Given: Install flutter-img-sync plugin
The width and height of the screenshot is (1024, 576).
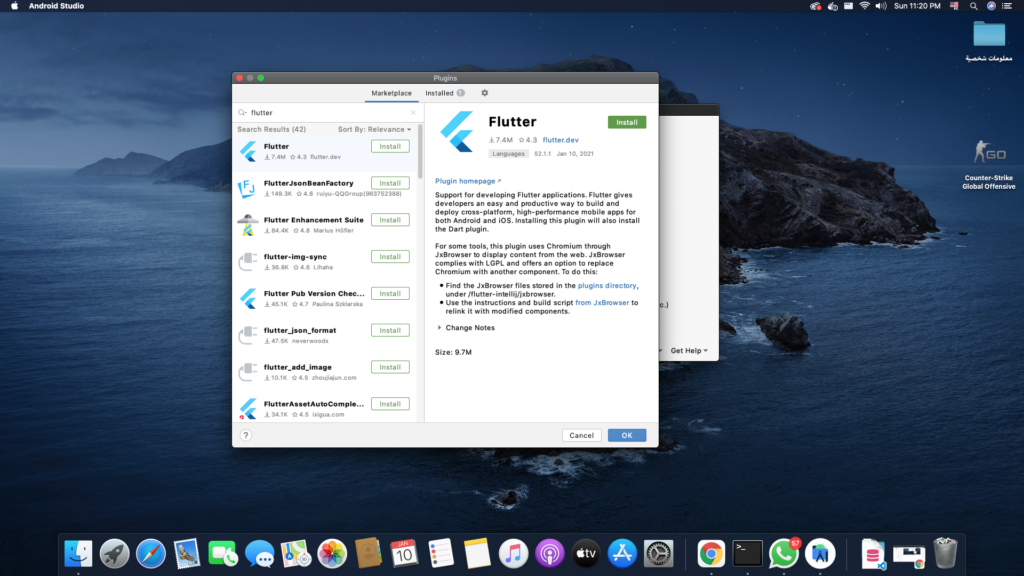Looking at the screenshot, I should point(390,257).
